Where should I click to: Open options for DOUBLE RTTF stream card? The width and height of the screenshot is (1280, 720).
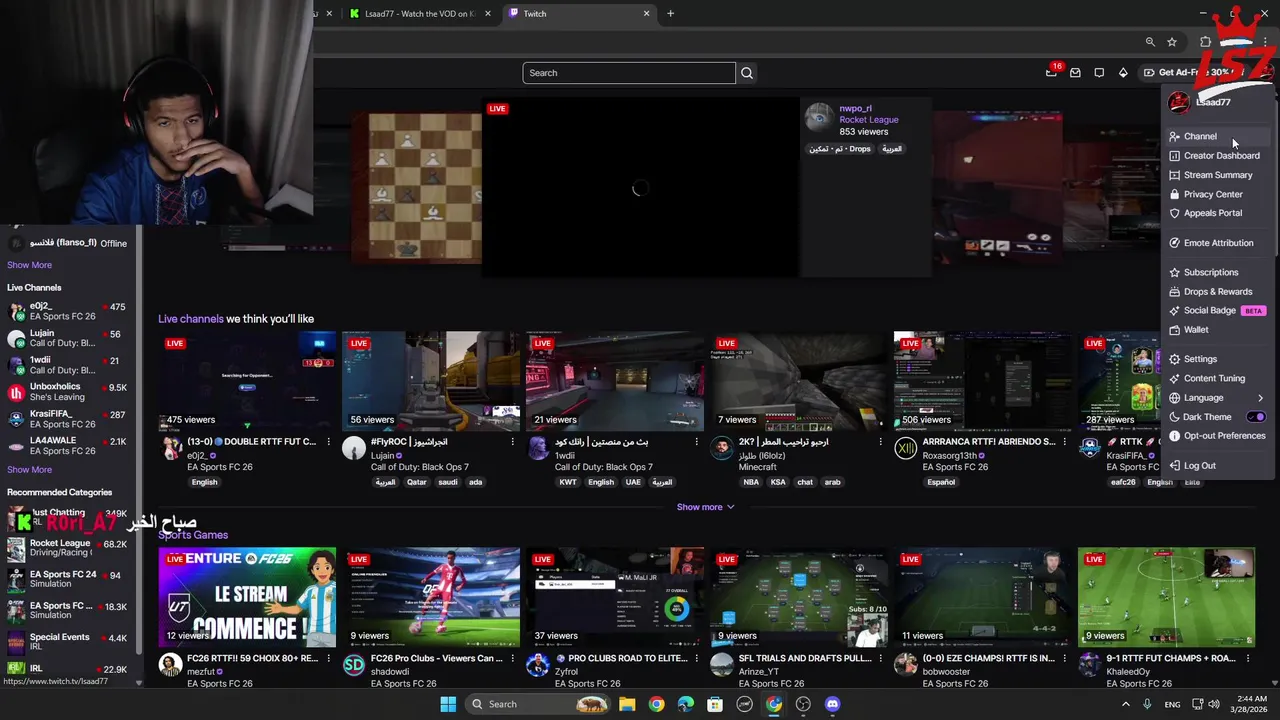(328, 442)
